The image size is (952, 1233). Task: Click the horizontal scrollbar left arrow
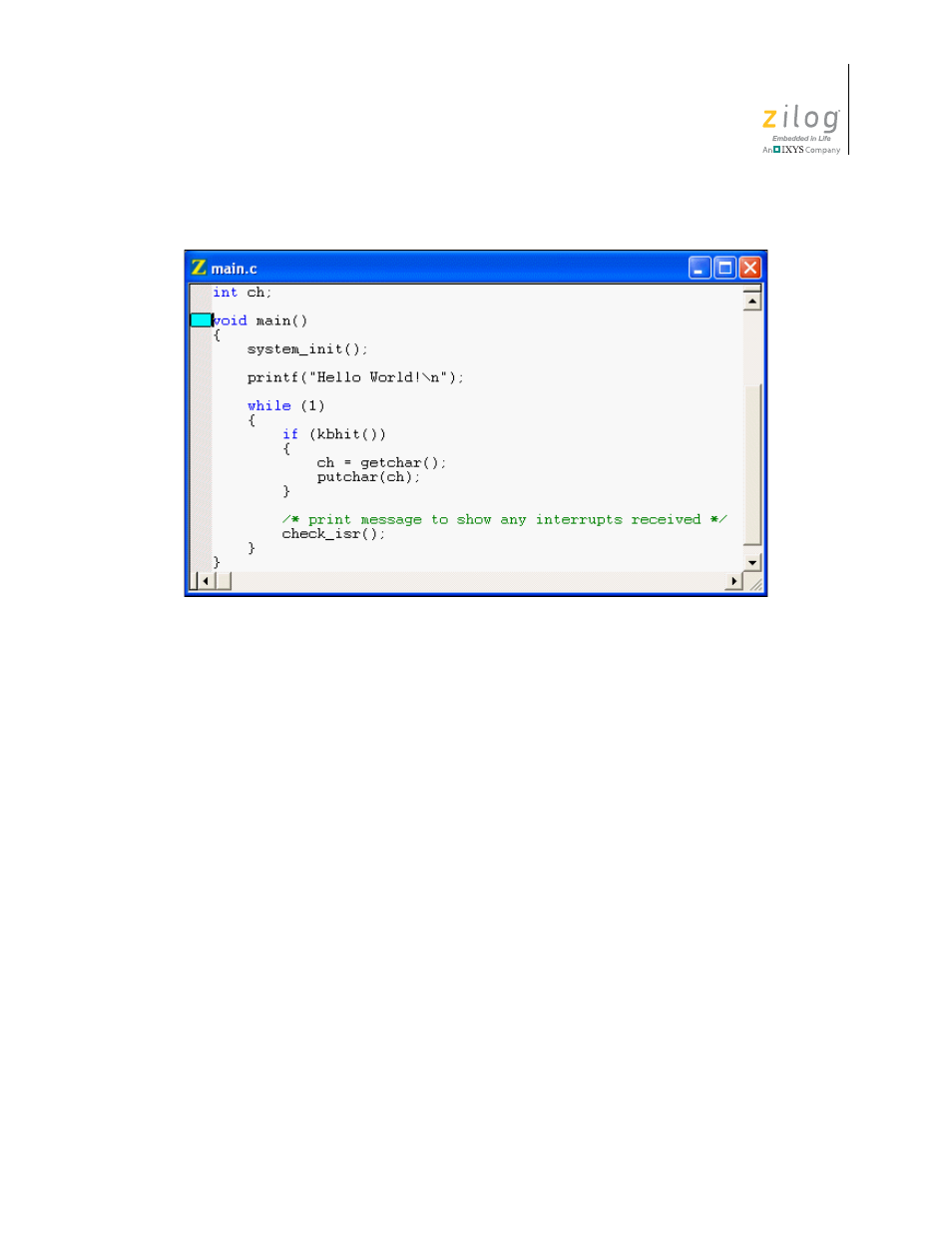pyautogui.click(x=206, y=581)
